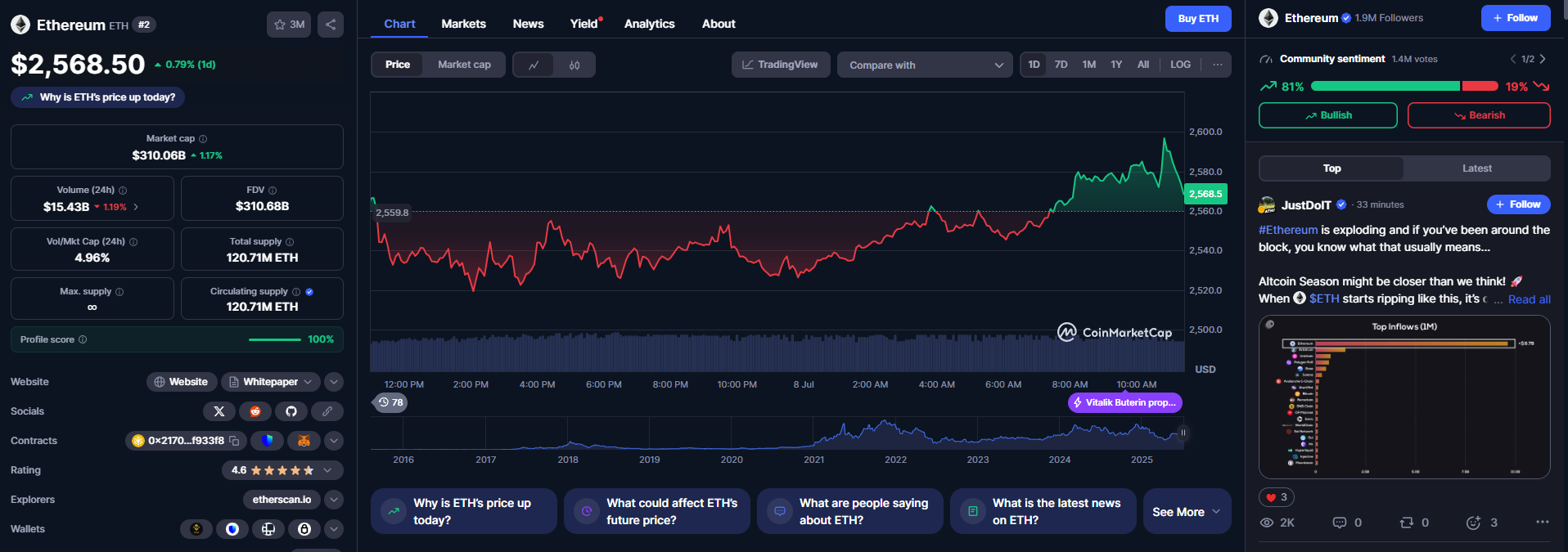This screenshot has width=1568, height=552.
Task: Click the history clock badge showing 78
Action: tap(391, 402)
